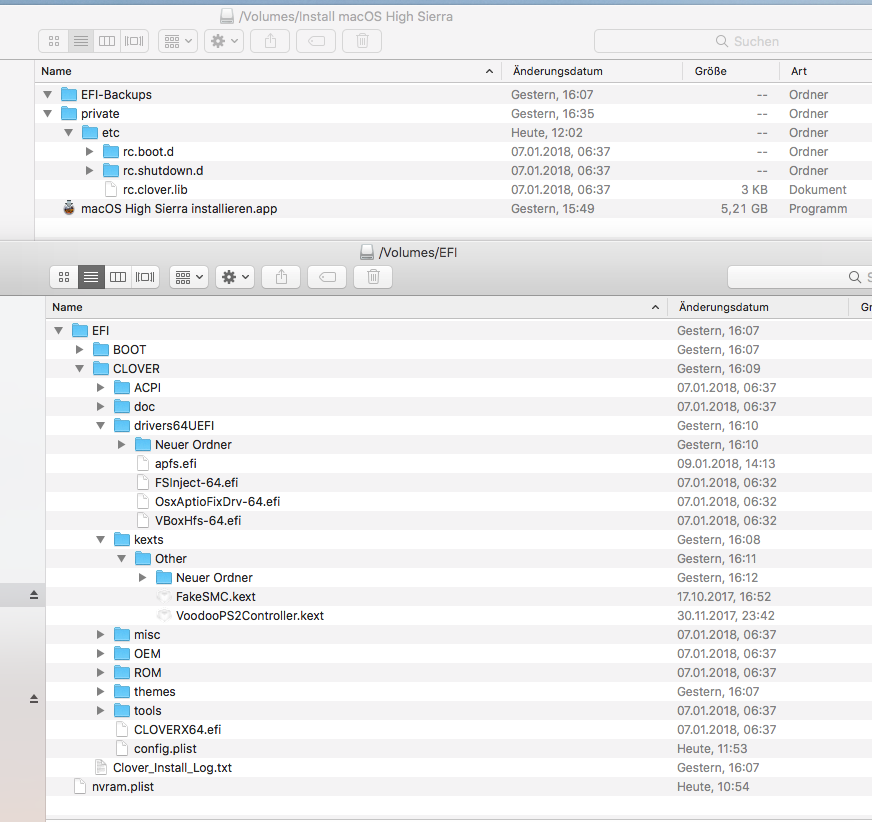This screenshot has width=872, height=822.
Task: Collapse the private folder
Action: pos(48,113)
